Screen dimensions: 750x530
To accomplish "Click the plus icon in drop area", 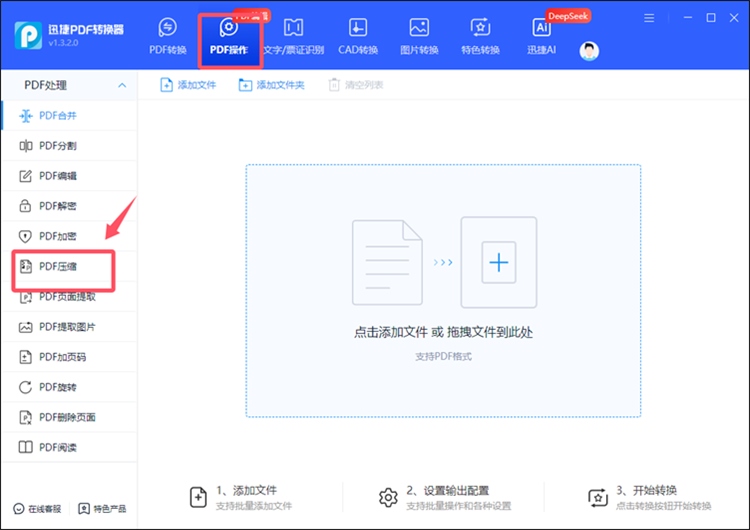I will click(498, 262).
